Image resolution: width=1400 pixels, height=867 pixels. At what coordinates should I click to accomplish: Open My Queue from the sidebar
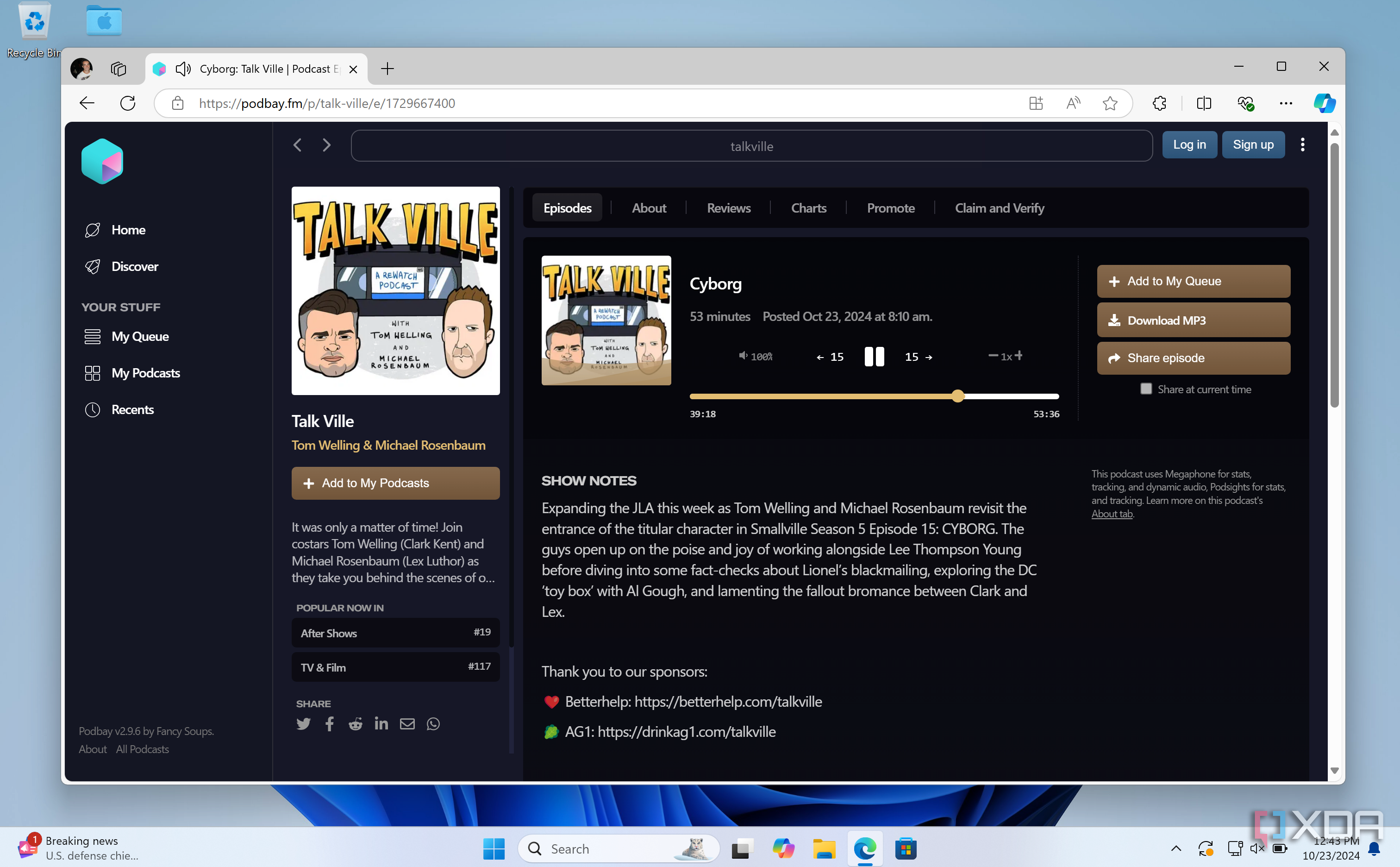140,337
